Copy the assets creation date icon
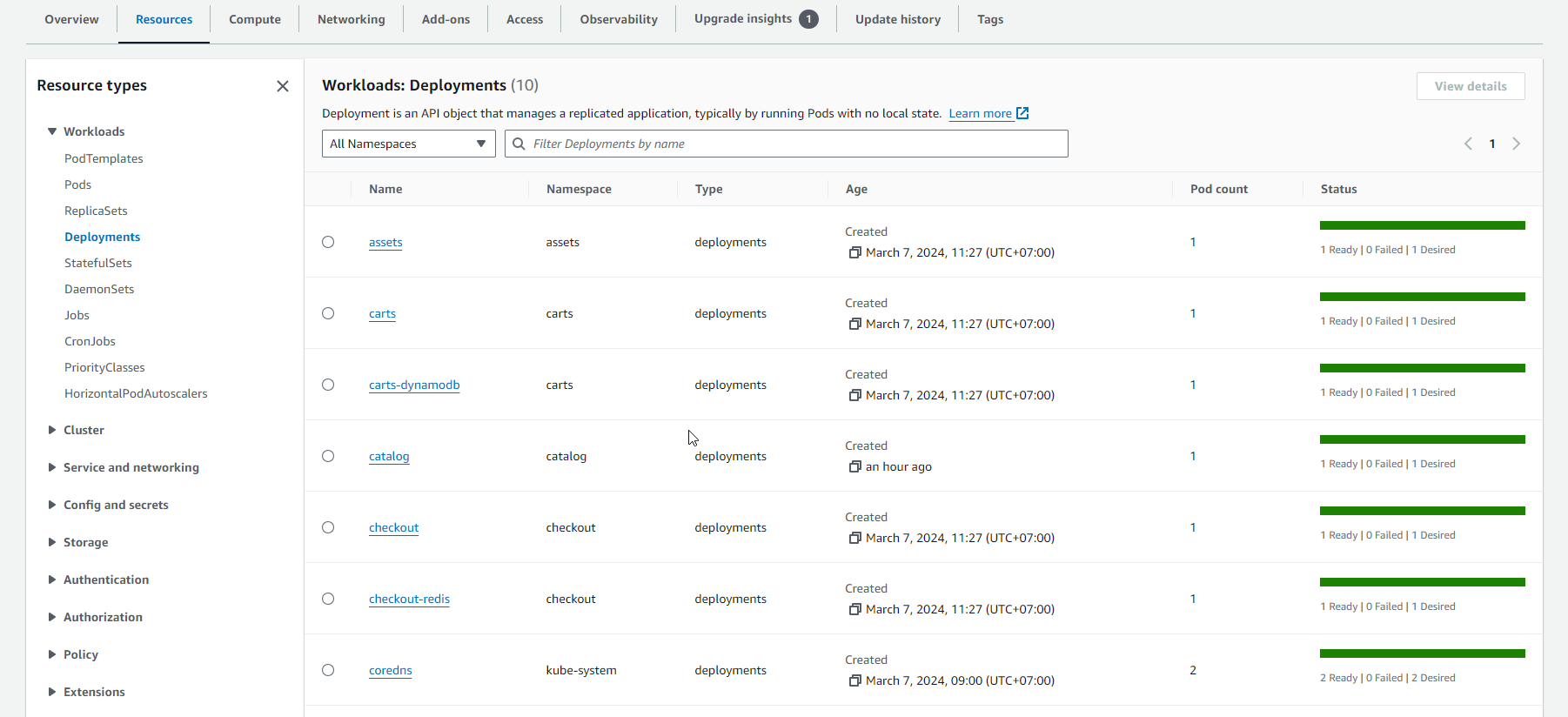1568x717 pixels. pos(855,252)
